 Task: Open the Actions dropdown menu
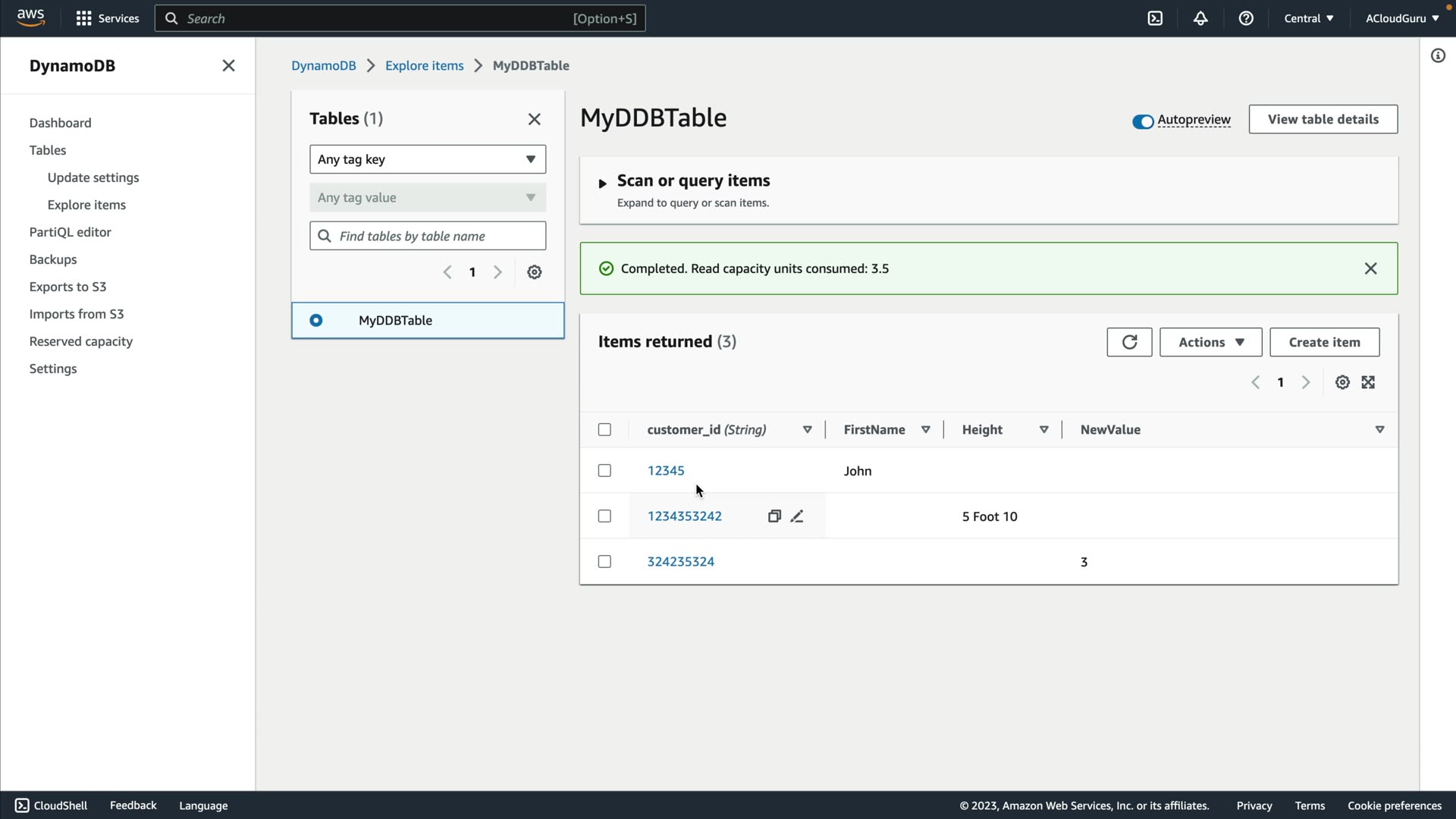tap(1210, 342)
